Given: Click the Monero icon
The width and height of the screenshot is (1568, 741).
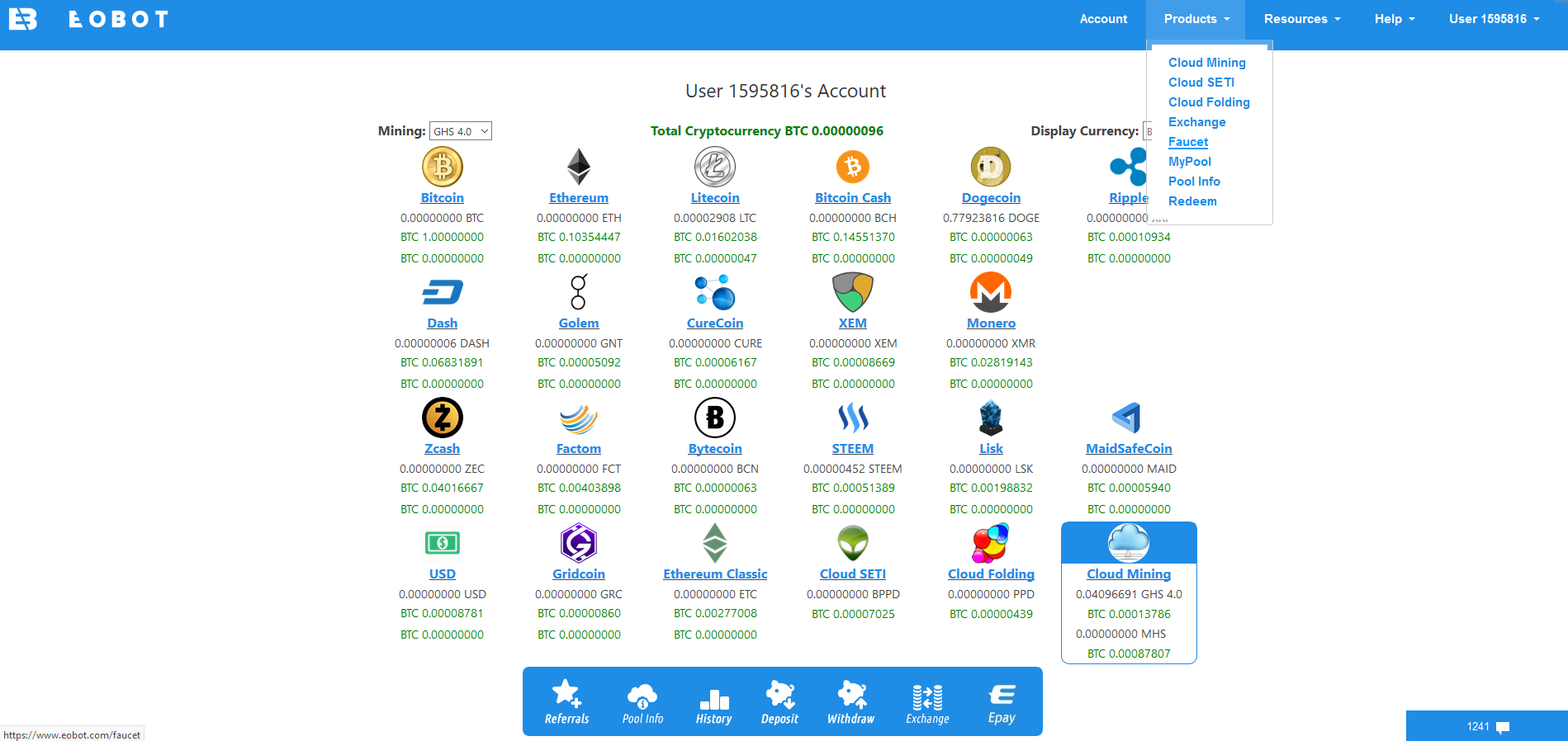Looking at the screenshot, I should pyautogui.click(x=991, y=292).
